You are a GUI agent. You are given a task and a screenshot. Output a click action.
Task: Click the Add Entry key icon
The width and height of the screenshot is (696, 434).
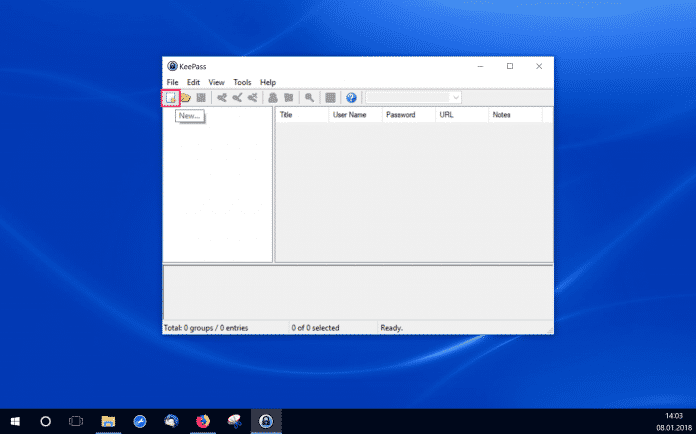(221, 97)
